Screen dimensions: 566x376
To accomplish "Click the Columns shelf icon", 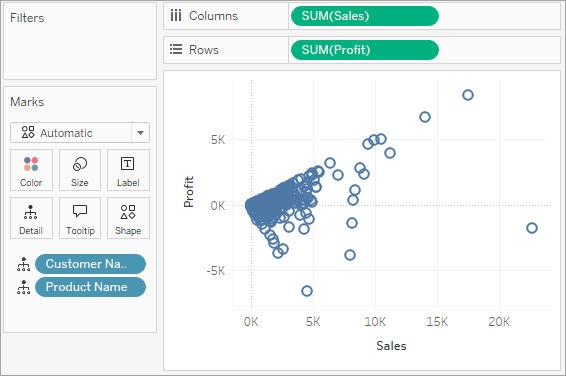I will (x=176, y=16).
